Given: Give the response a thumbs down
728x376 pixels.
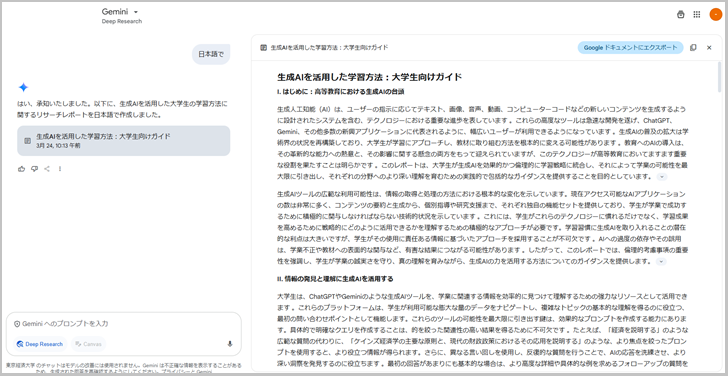Looking at the screenshot, I should click(x=34, y=169).
